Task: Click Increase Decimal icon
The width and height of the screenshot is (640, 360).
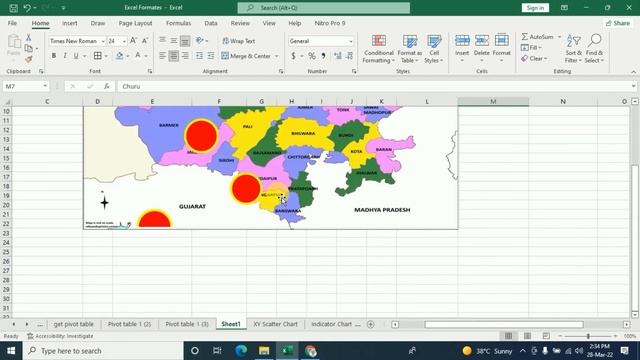Action: point(338,56)
